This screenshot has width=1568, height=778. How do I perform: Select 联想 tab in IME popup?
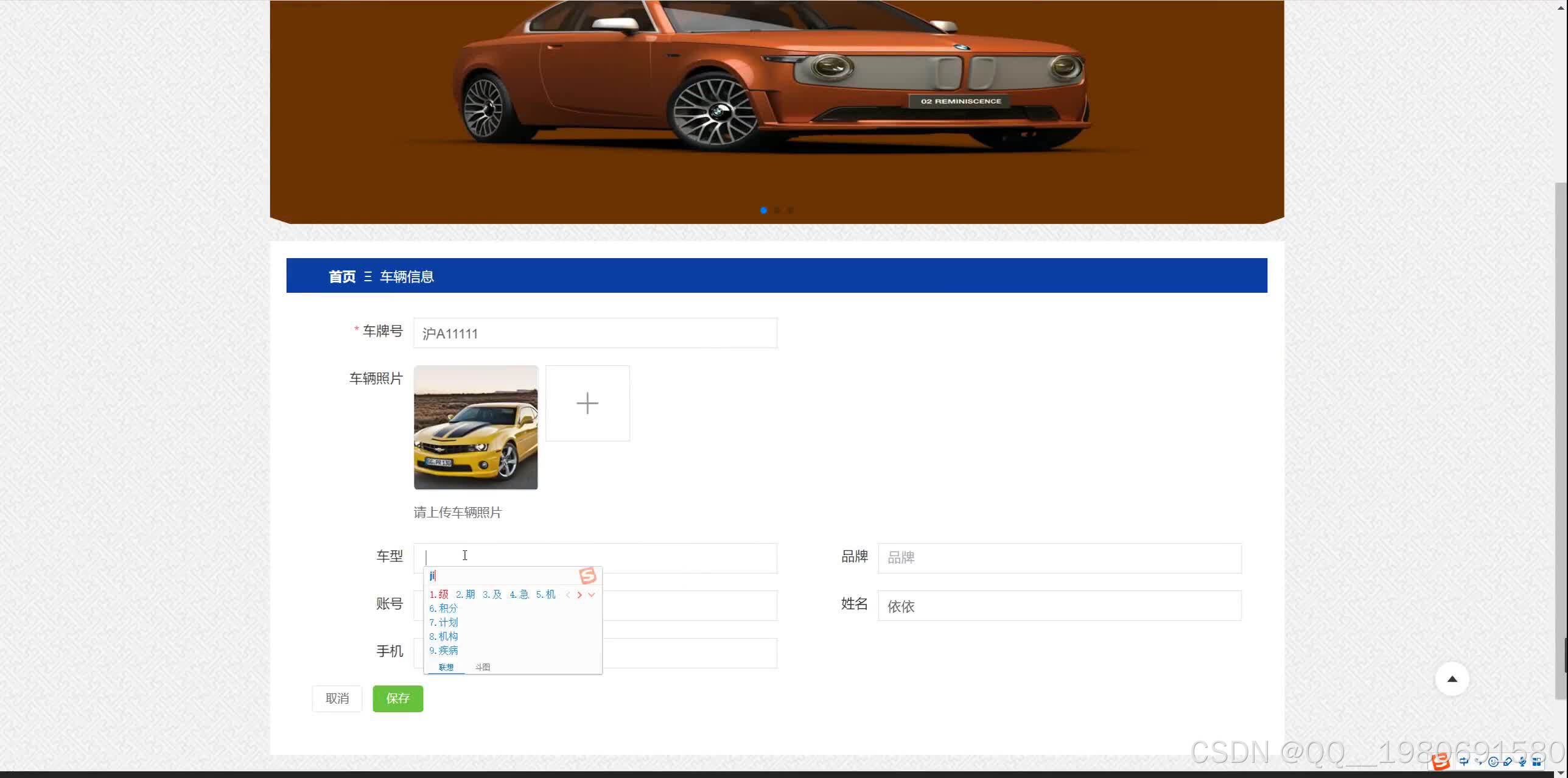(446, 667)
